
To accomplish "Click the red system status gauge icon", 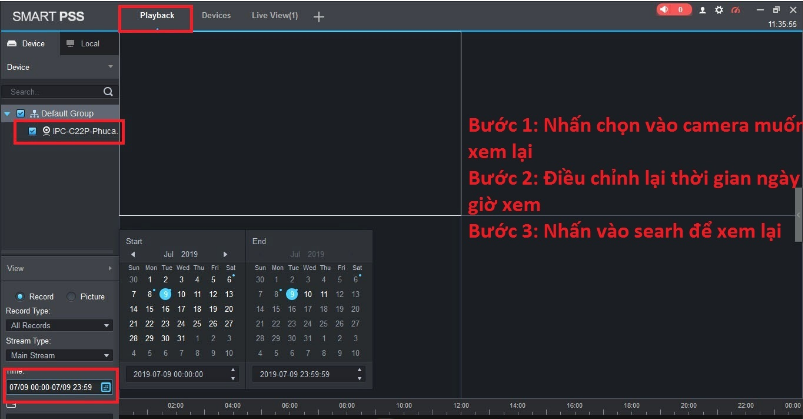I will click(x=735, y=9).
